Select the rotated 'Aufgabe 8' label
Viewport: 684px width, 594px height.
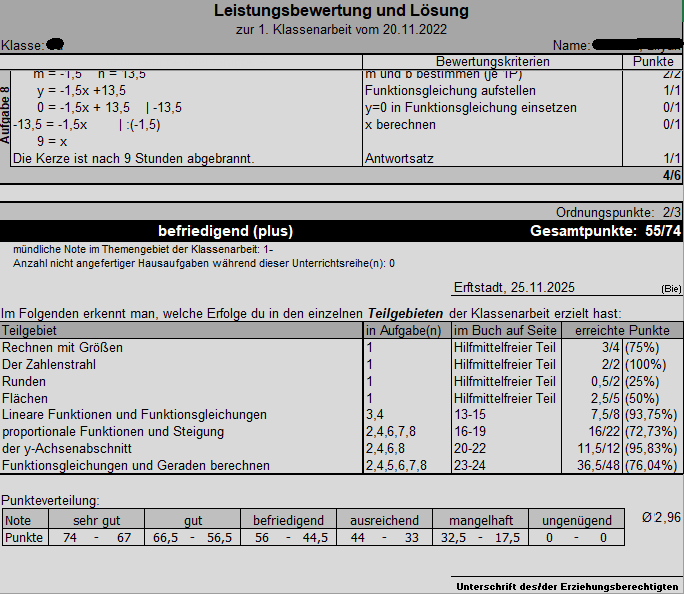(6, 115)
